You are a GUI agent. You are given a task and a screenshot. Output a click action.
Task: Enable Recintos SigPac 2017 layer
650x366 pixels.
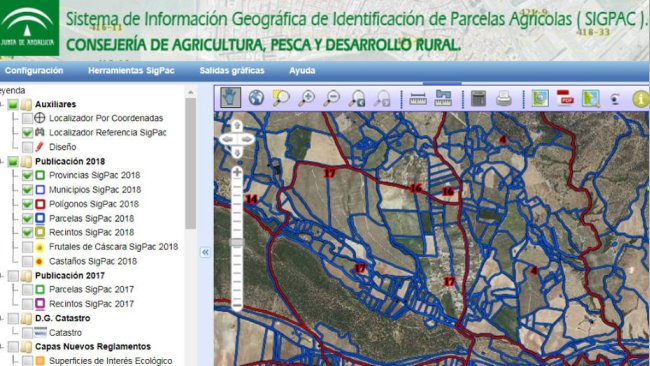tap(27, 304)
